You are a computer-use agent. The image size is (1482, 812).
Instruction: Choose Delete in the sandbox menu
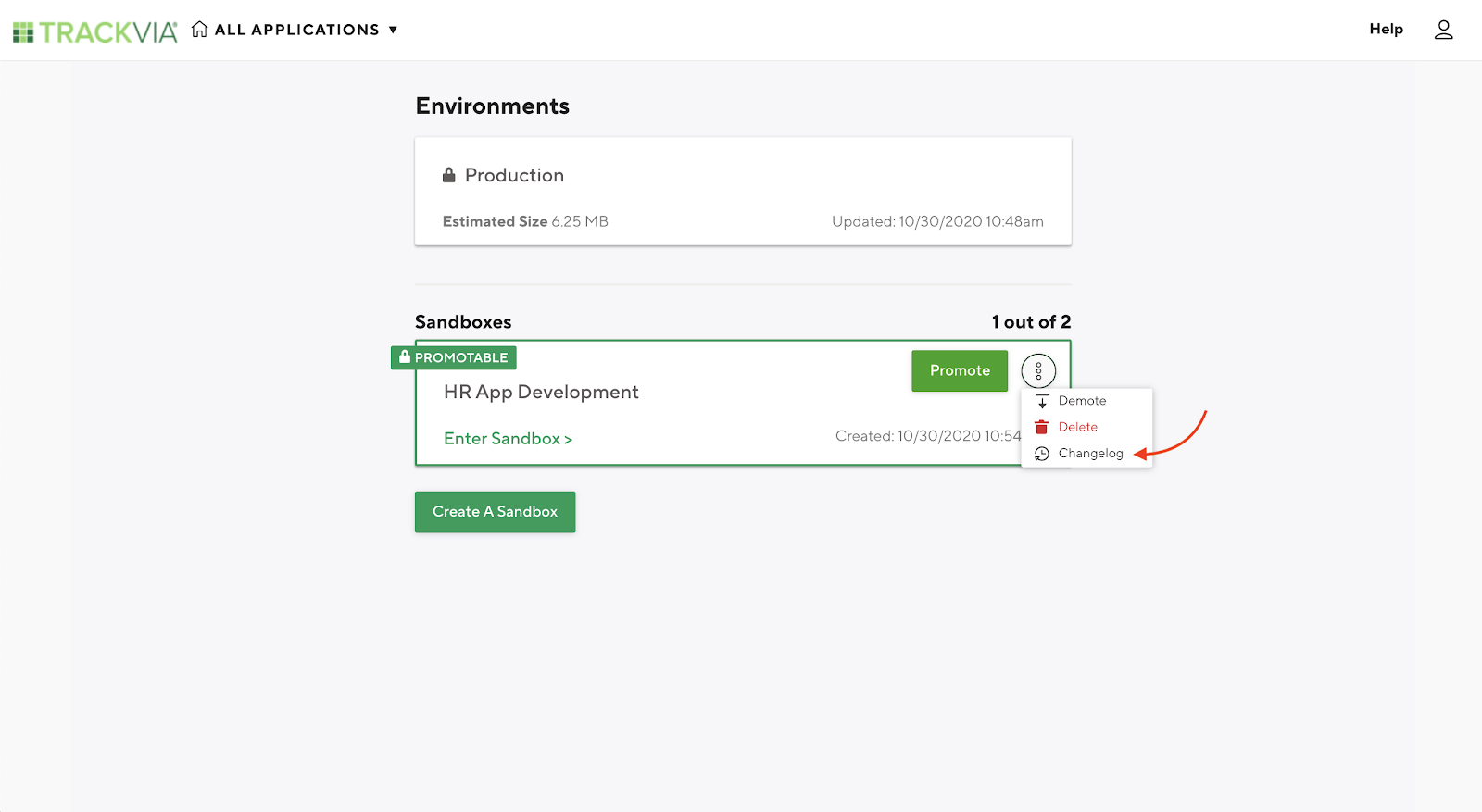[1078, 427]
